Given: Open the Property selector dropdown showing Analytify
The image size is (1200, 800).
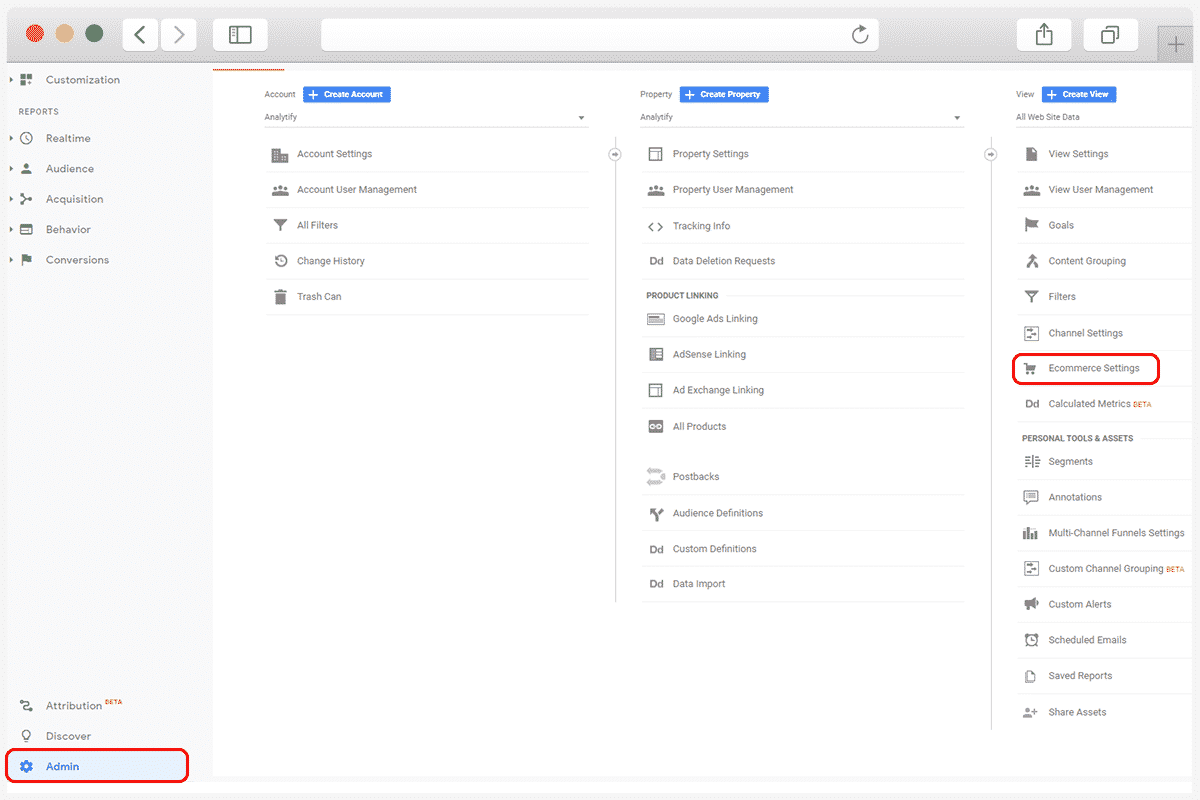Looking at the screenshot, I should pos(802,118).
